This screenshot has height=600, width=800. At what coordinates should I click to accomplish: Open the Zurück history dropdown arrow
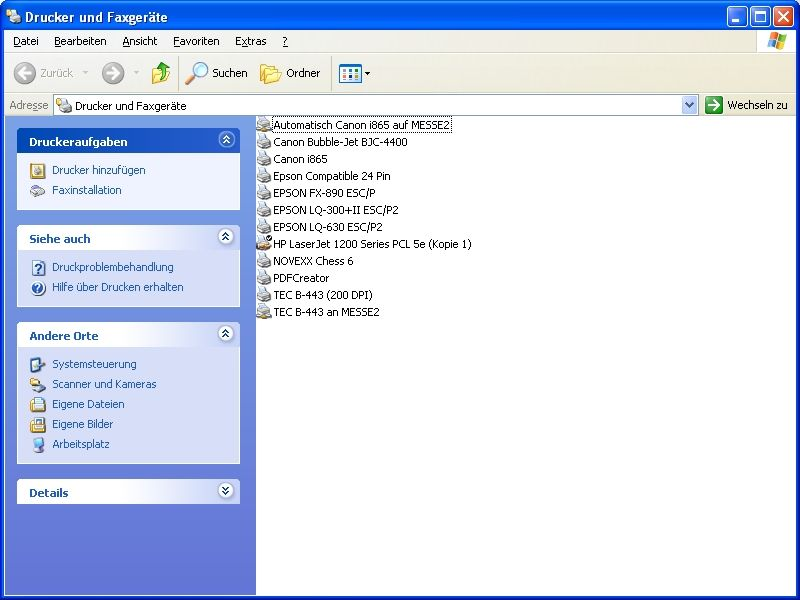86,73
